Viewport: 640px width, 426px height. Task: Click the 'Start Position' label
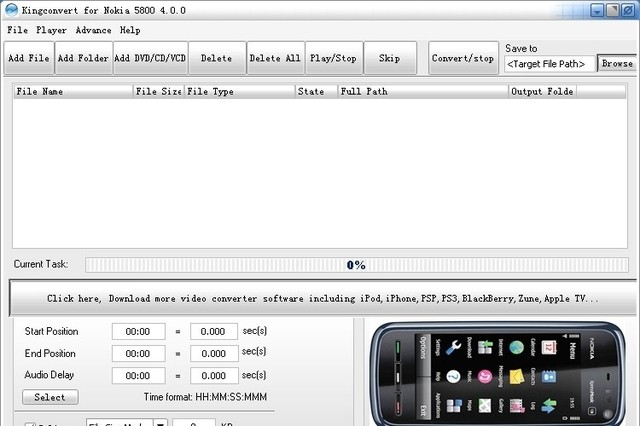coord(51,331)
